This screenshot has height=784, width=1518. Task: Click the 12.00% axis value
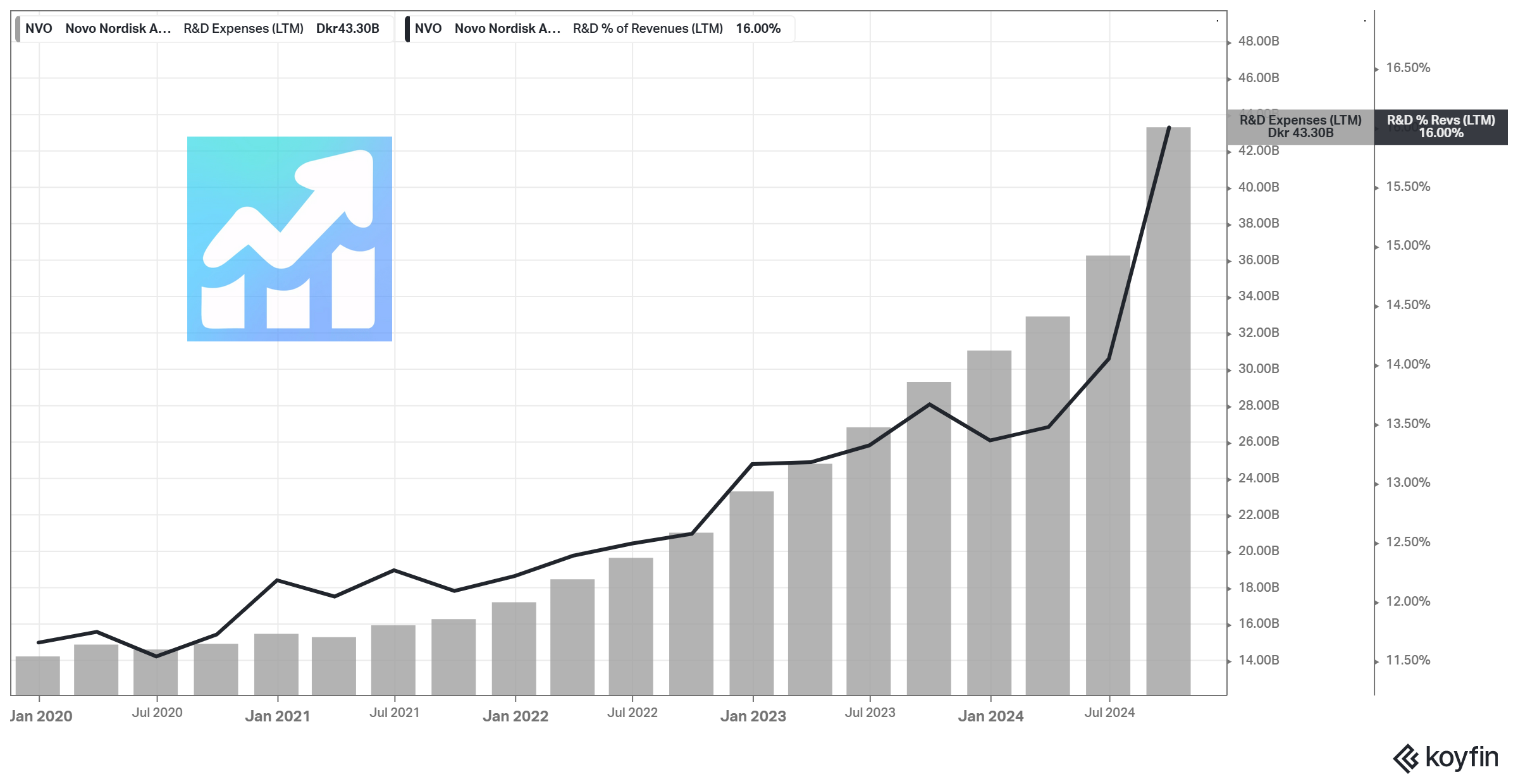(1408, 601)
